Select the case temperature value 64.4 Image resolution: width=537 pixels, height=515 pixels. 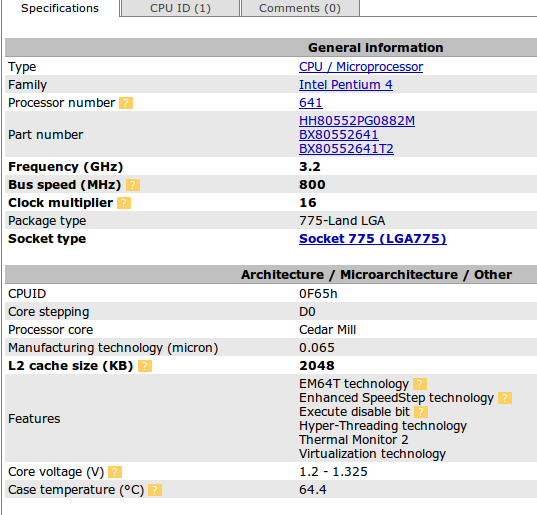click(312, 490)
